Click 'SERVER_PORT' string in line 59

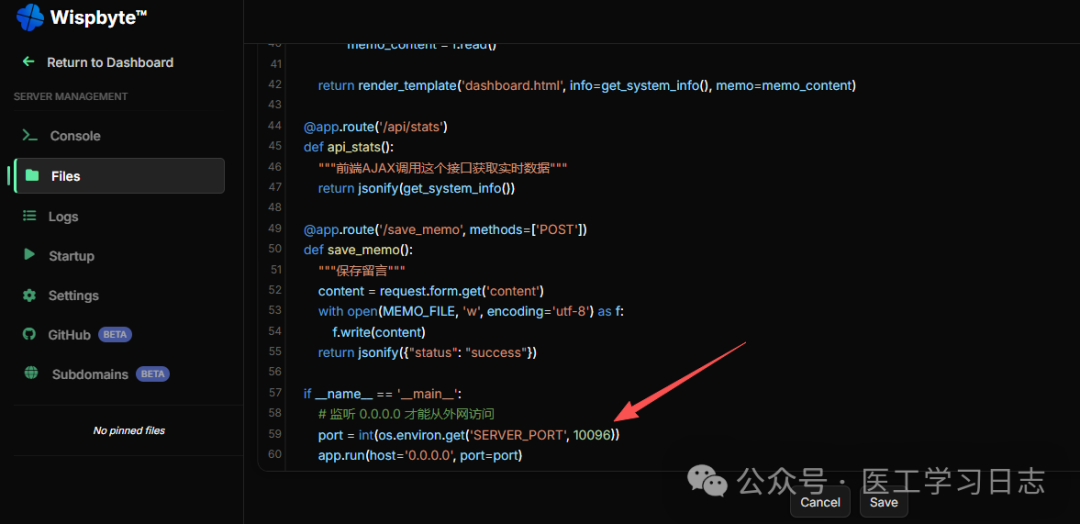[x=518, y=435]
